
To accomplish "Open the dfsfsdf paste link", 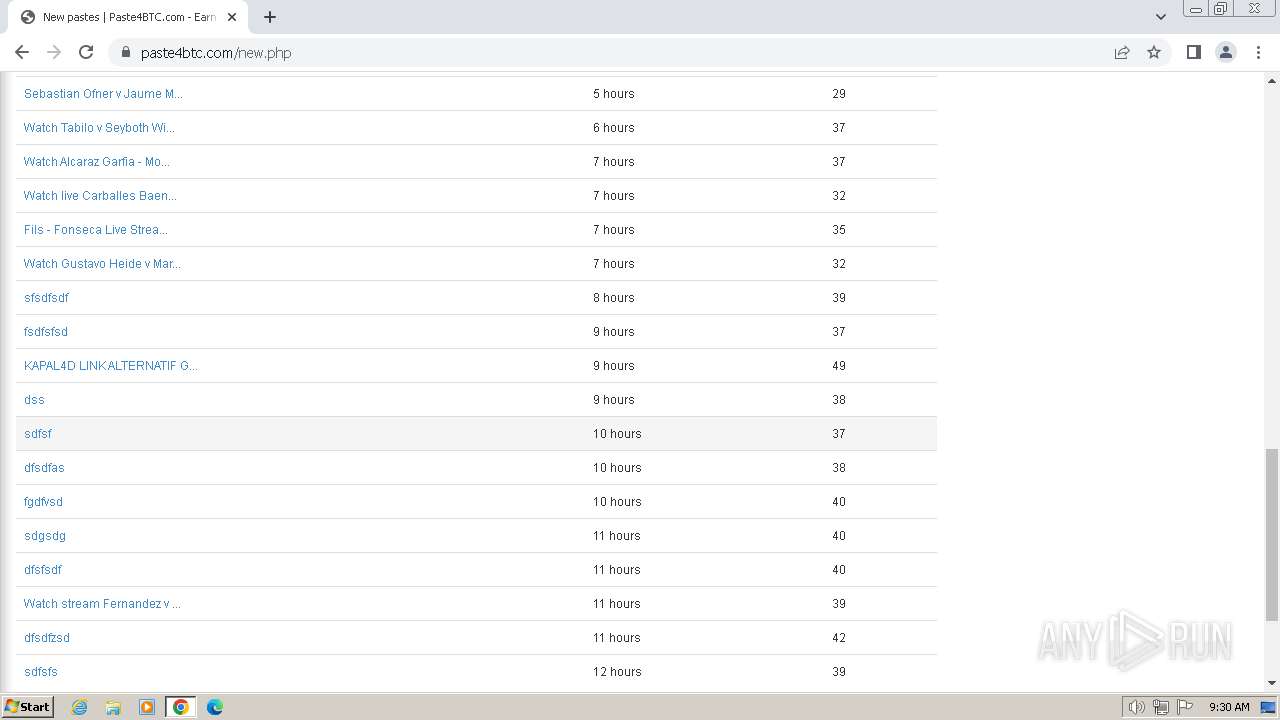I will click(x=43, y=570).
